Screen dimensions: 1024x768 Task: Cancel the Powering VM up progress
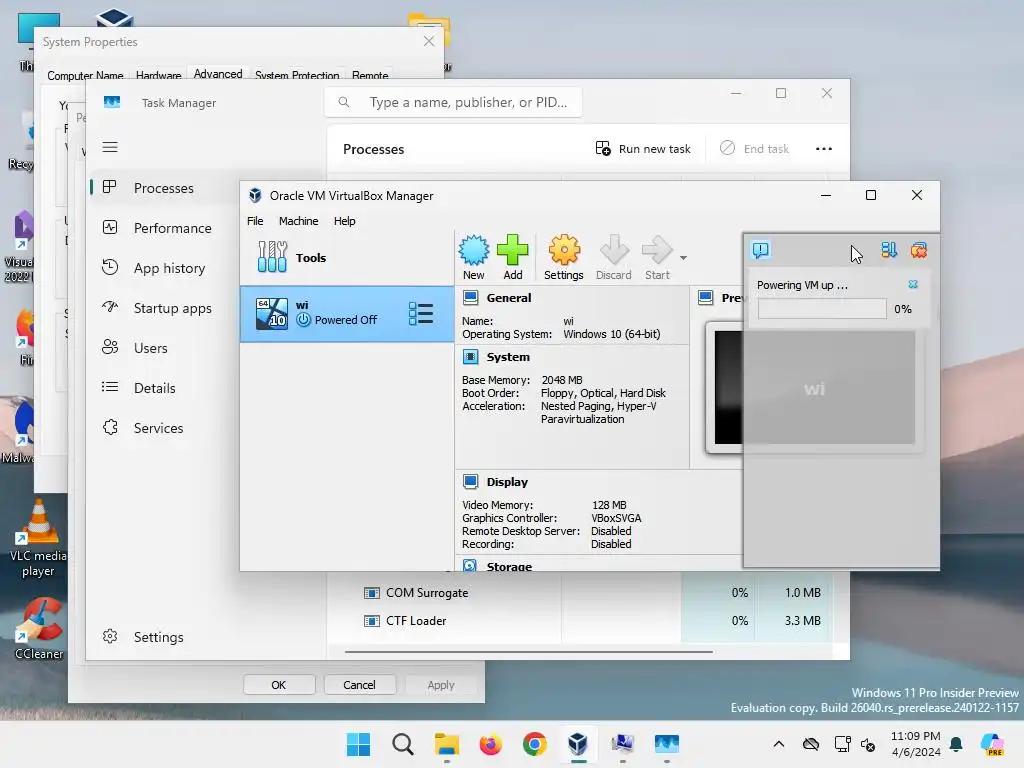913,285
